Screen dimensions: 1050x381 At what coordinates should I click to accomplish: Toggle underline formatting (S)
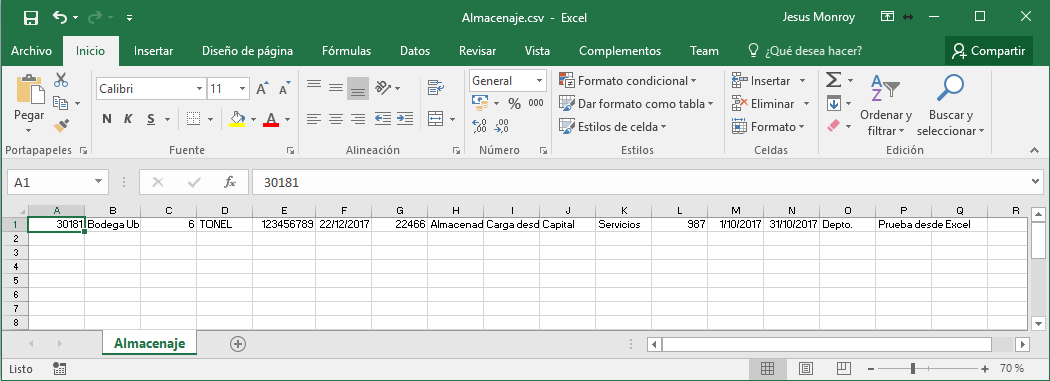pyautogui.click(x=151, y=119)
